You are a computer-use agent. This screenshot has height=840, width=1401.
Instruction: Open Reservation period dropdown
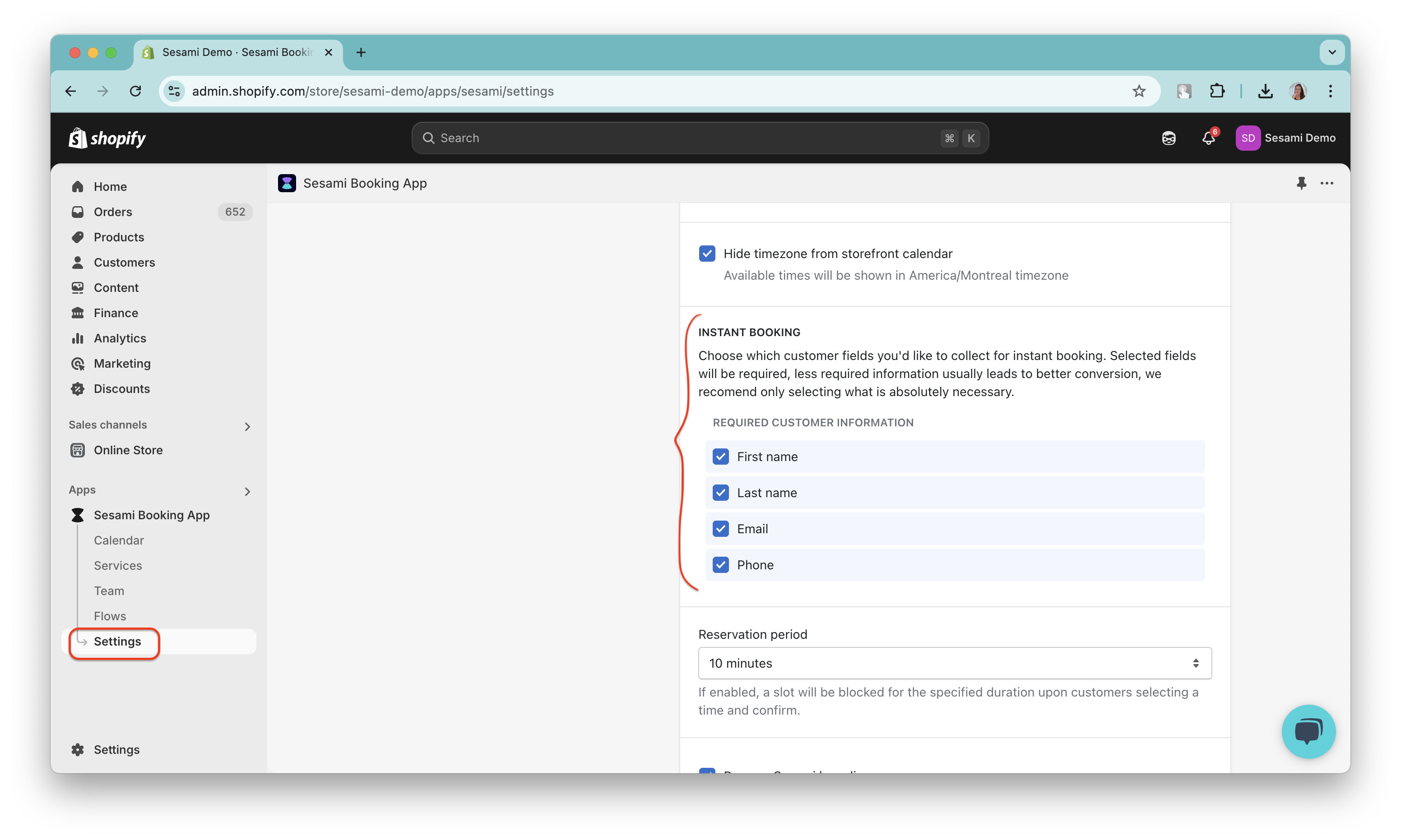[x=954, y=664]
